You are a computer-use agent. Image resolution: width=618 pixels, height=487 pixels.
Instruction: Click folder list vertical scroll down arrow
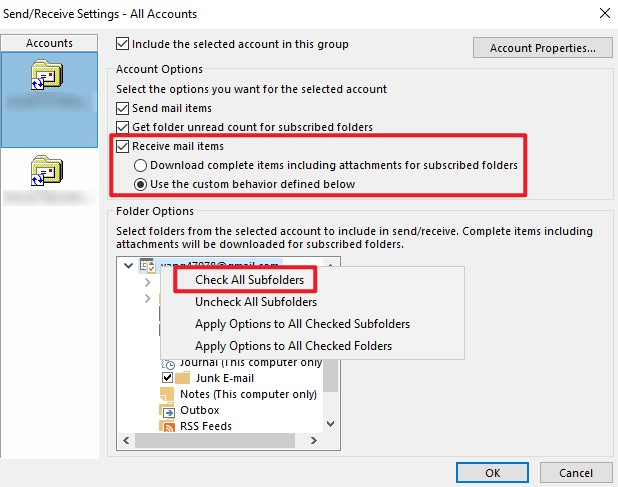point(331,424)
